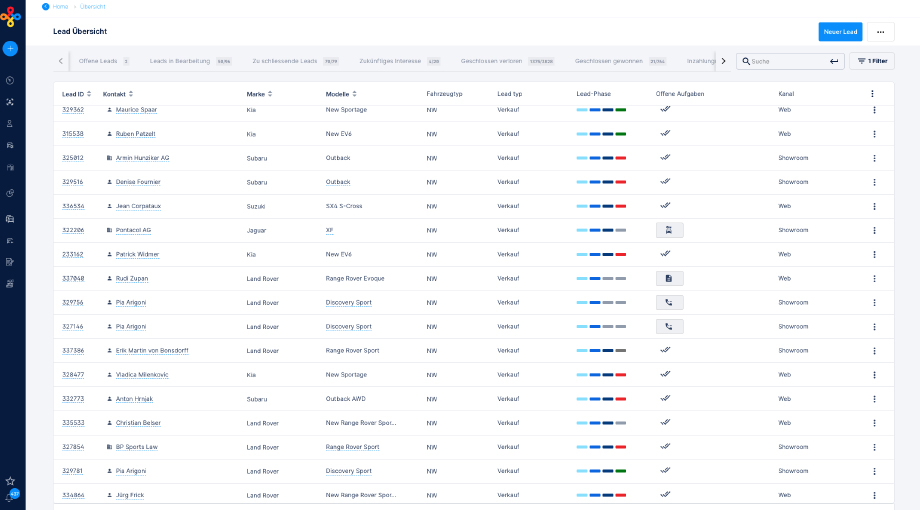Viewport: 920px width, 510px height.
Task: Sort the table by Lead ID
Action: 76,94
